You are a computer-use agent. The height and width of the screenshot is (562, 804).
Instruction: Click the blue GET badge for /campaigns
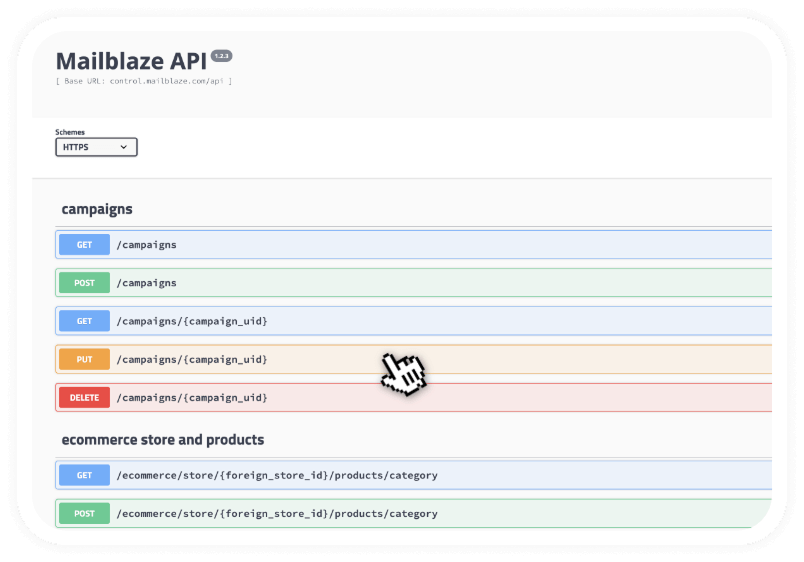85,245
